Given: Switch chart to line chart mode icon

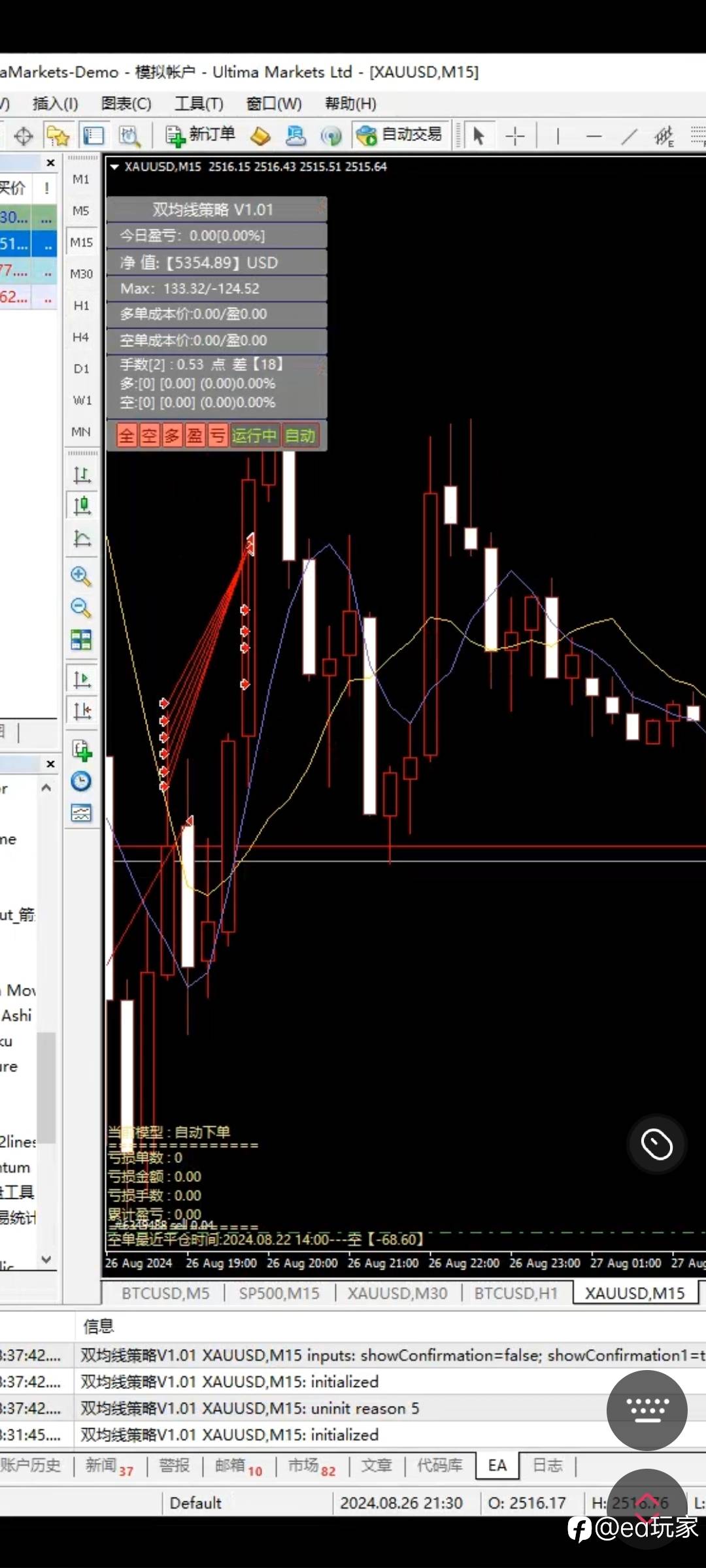Looking at the screenshot, I should pos(82,538).
